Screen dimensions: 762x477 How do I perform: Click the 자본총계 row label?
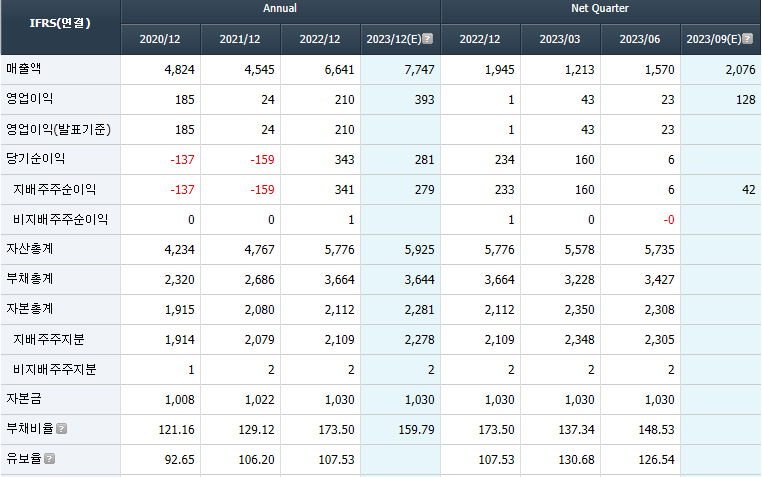click(30, 309)
